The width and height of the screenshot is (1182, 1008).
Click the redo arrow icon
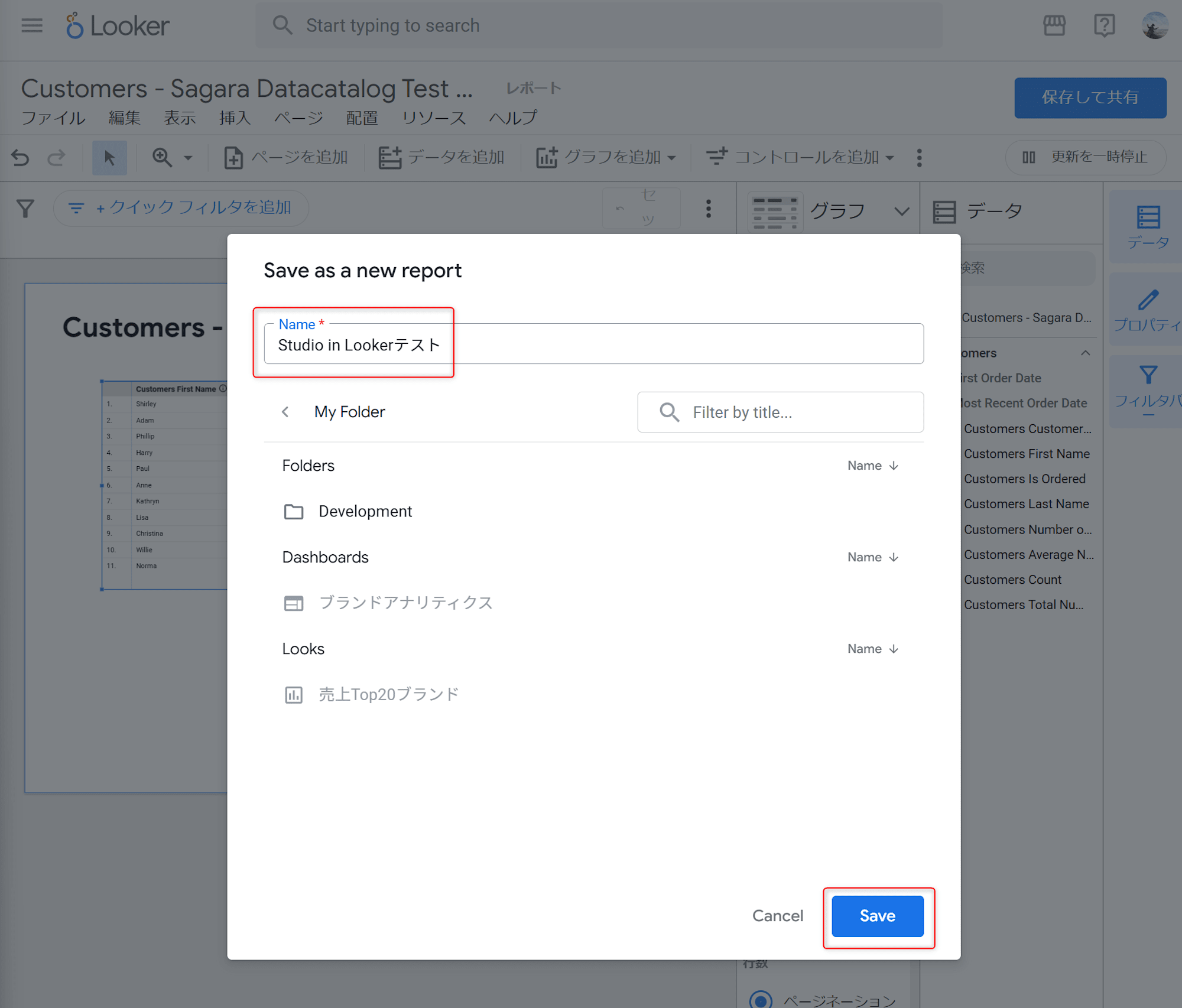(57, 158)
